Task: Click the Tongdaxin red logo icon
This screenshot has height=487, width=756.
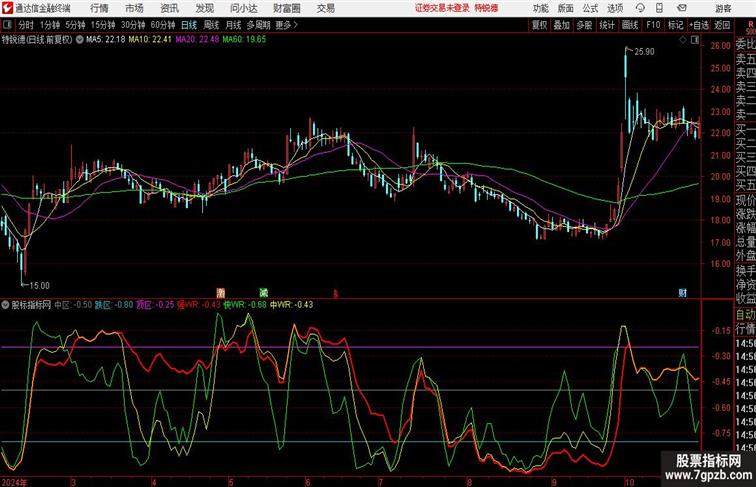Action: point(7,8)
